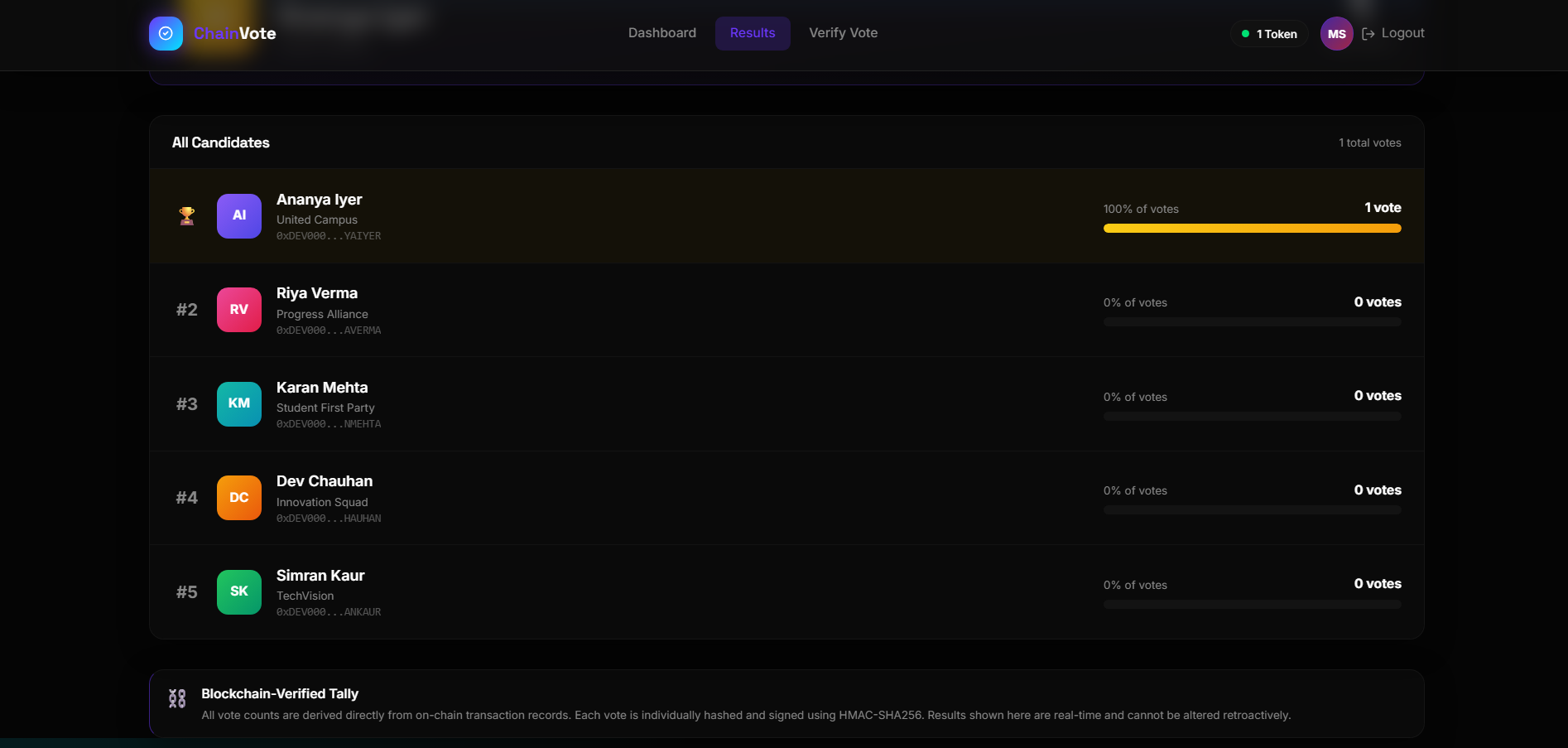Select the candidate name Karan Mehta

[x=322, y=388]
